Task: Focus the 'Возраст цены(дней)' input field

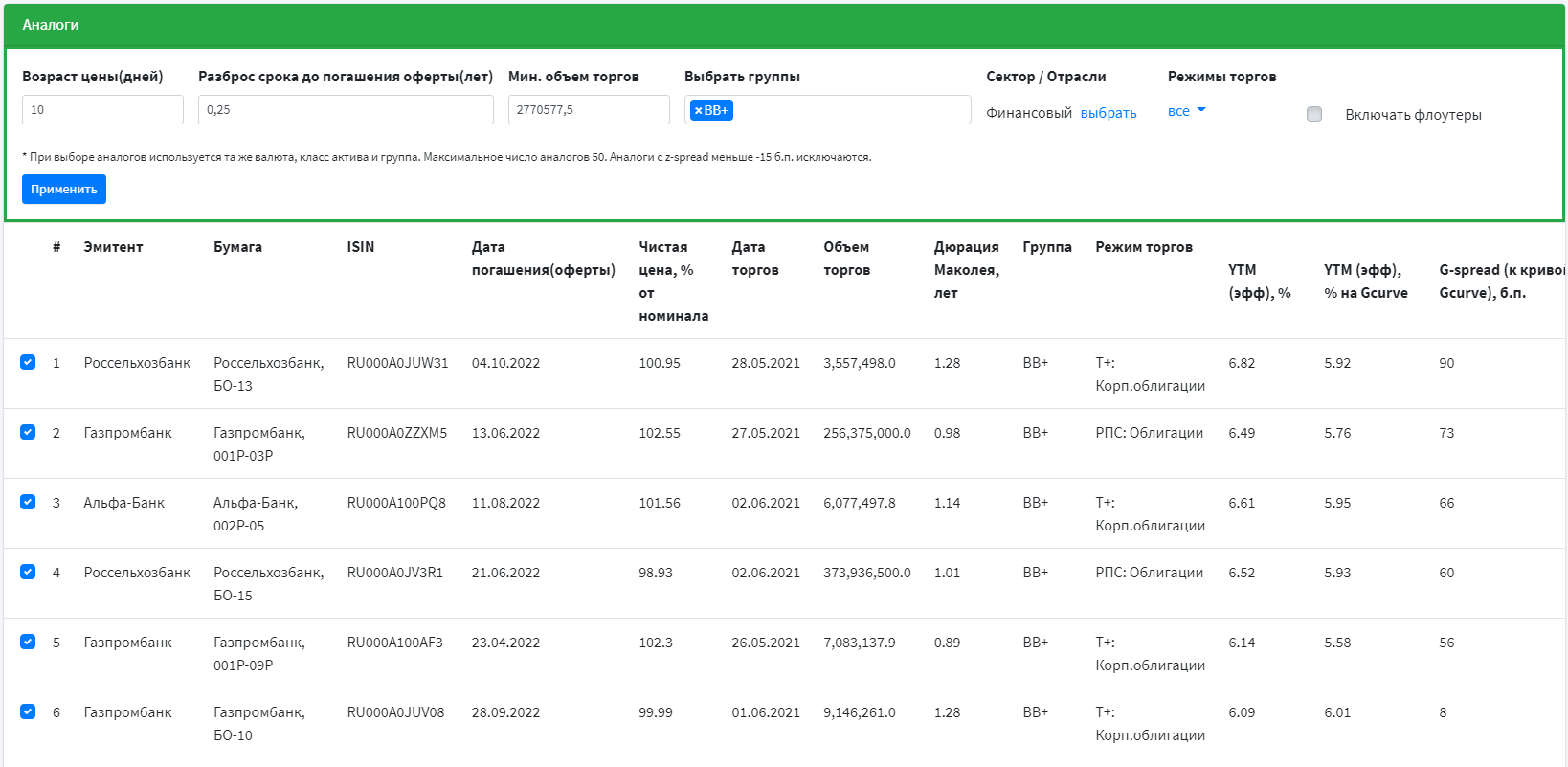Action: tap(102, 109)
